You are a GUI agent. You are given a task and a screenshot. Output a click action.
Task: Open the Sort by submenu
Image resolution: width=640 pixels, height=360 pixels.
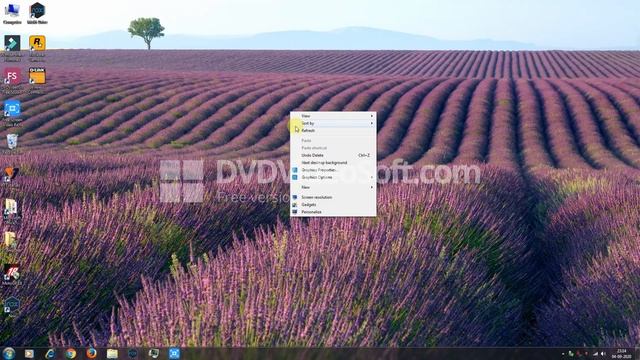pos(333,123)
